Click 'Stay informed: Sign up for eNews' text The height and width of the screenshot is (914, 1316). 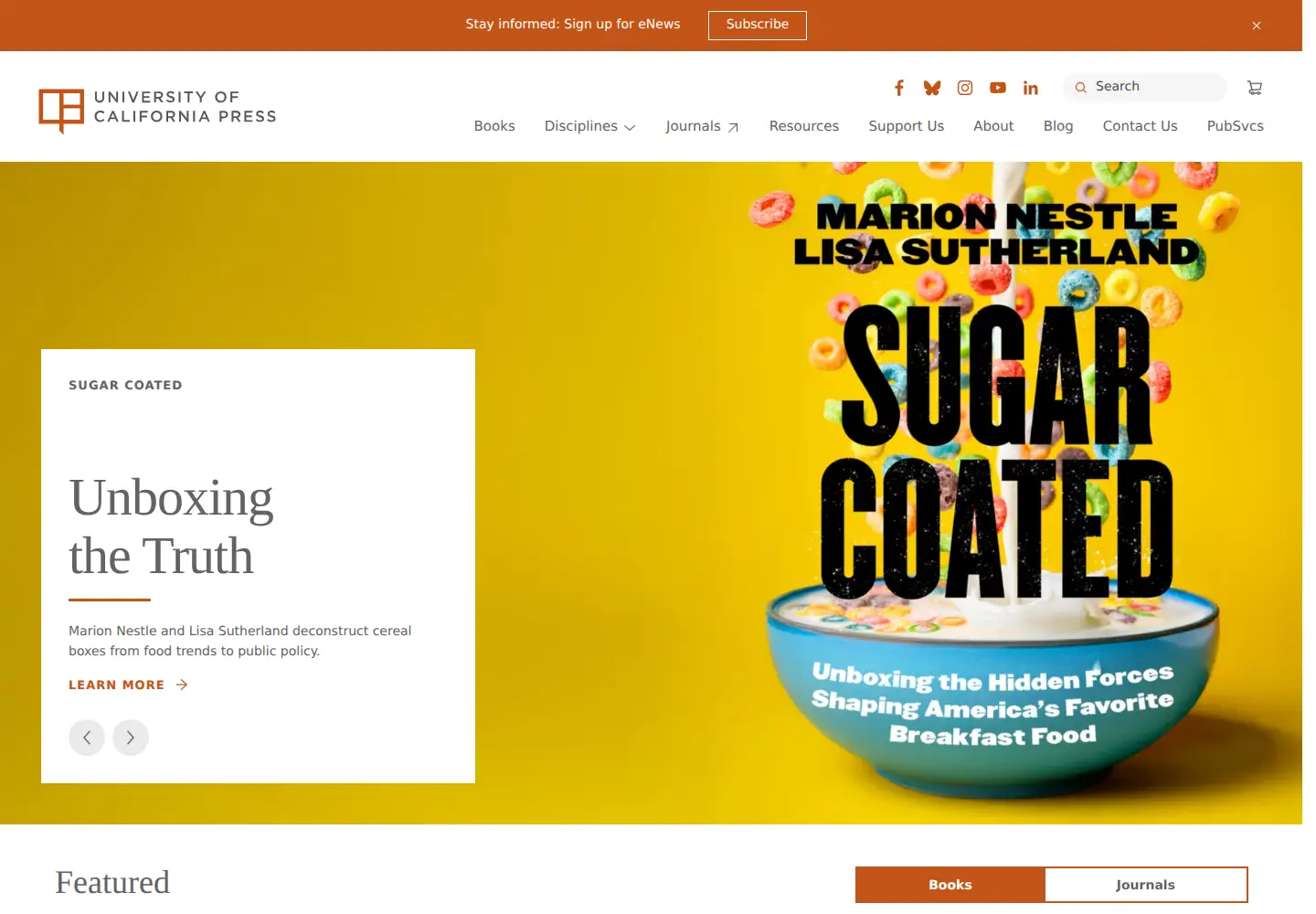point(573,24)
